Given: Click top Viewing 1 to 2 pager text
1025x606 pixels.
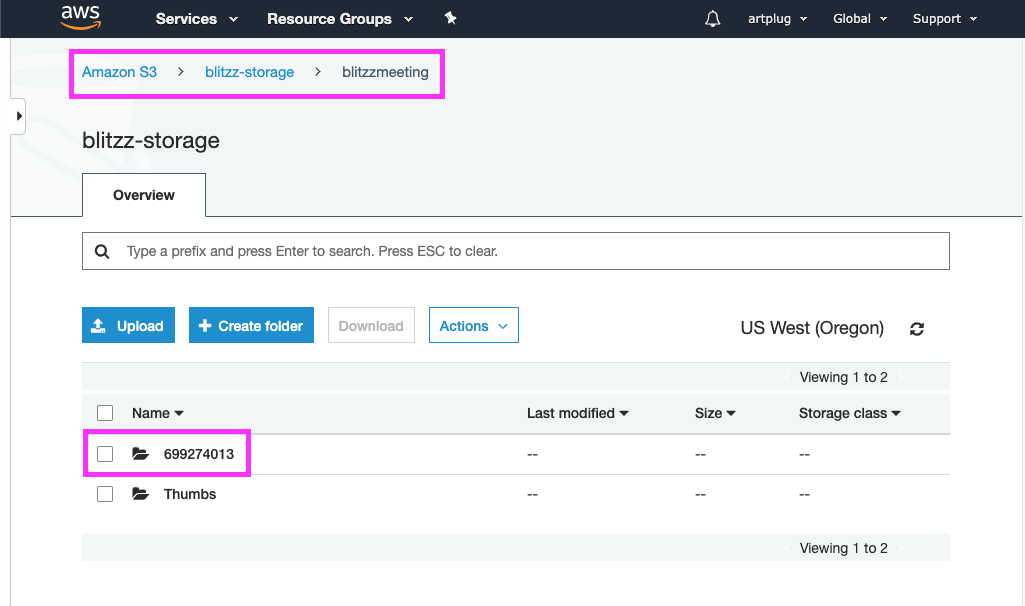Looking at the screenshot, I should click(x=843, y=377).
